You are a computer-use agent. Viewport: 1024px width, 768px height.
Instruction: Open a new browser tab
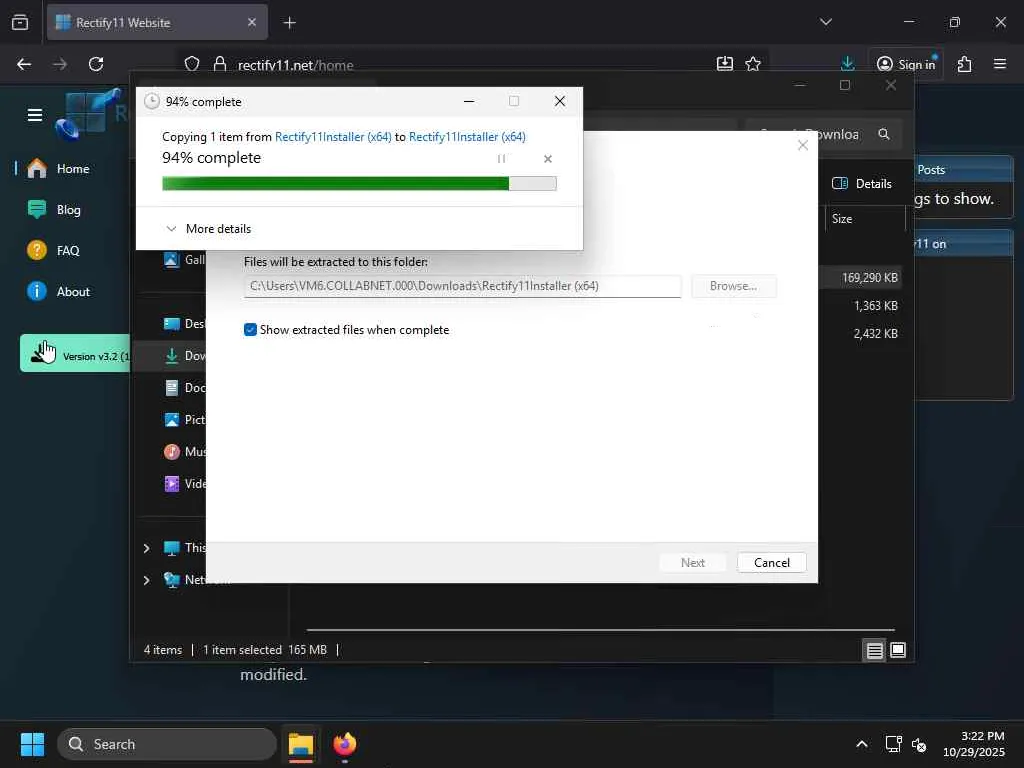[289, 23]
